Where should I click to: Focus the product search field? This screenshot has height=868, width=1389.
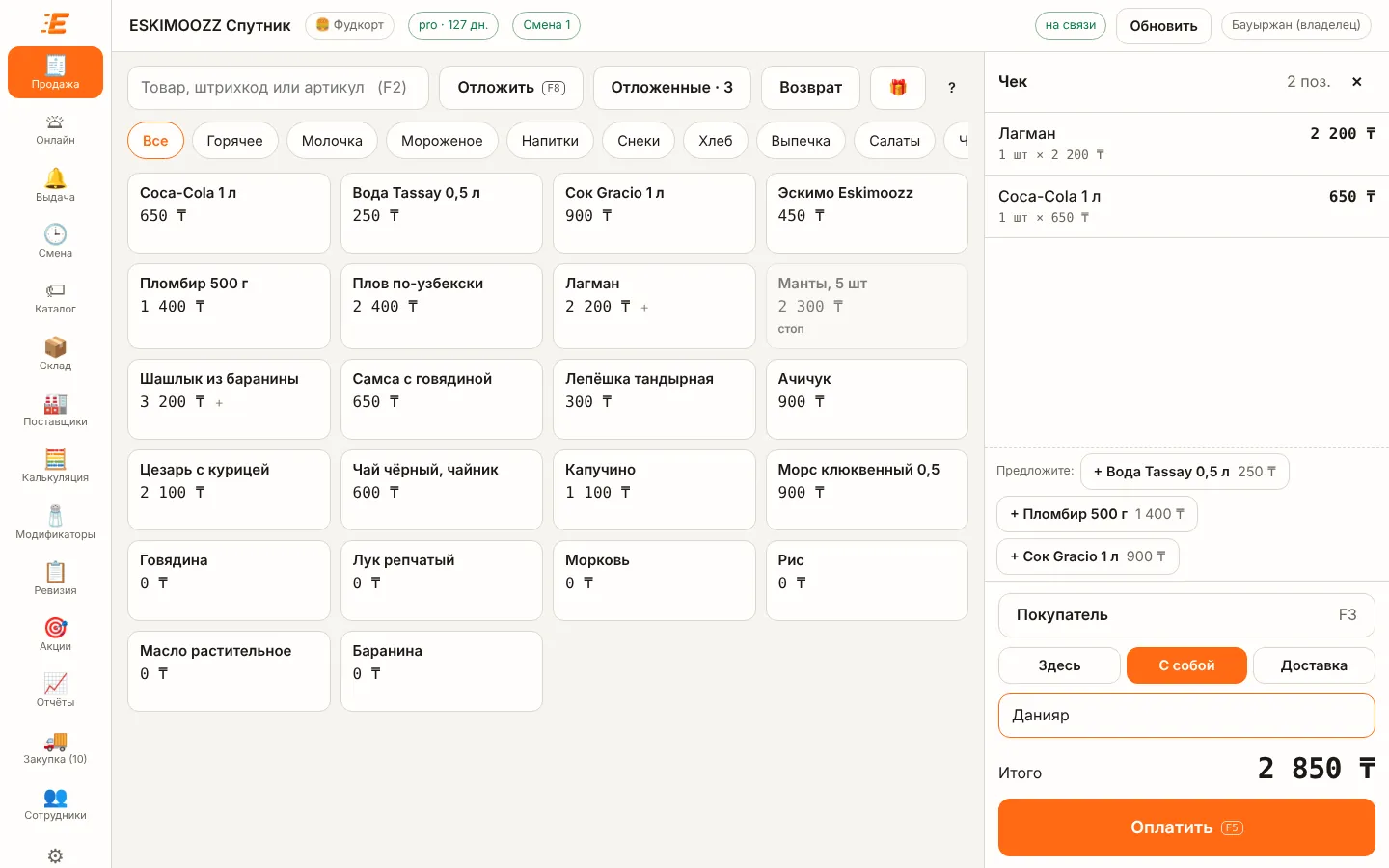[278, 88]
